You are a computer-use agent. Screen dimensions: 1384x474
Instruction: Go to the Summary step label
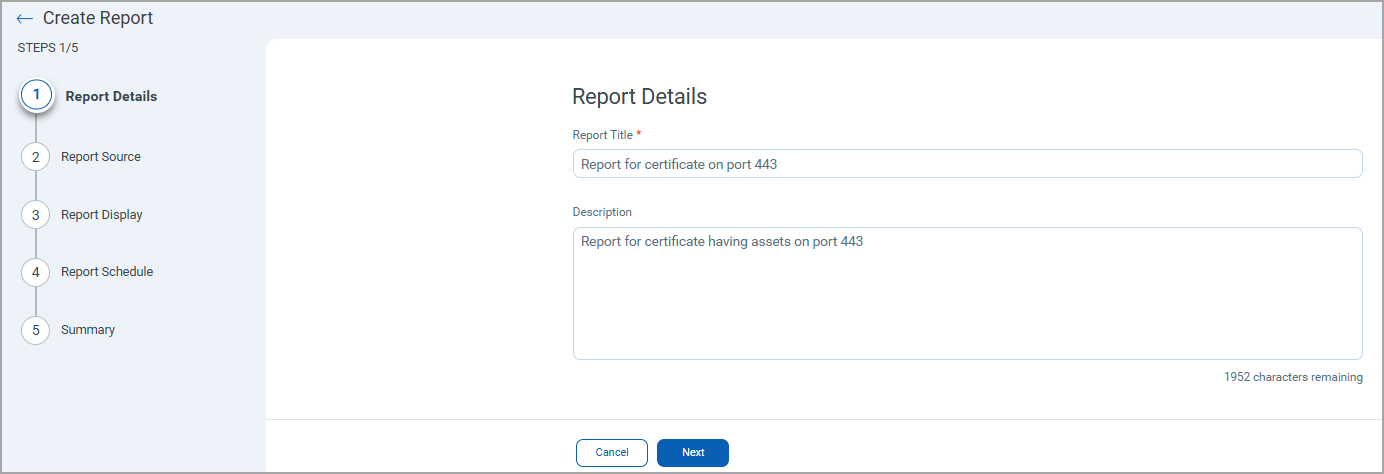(88, 330)
